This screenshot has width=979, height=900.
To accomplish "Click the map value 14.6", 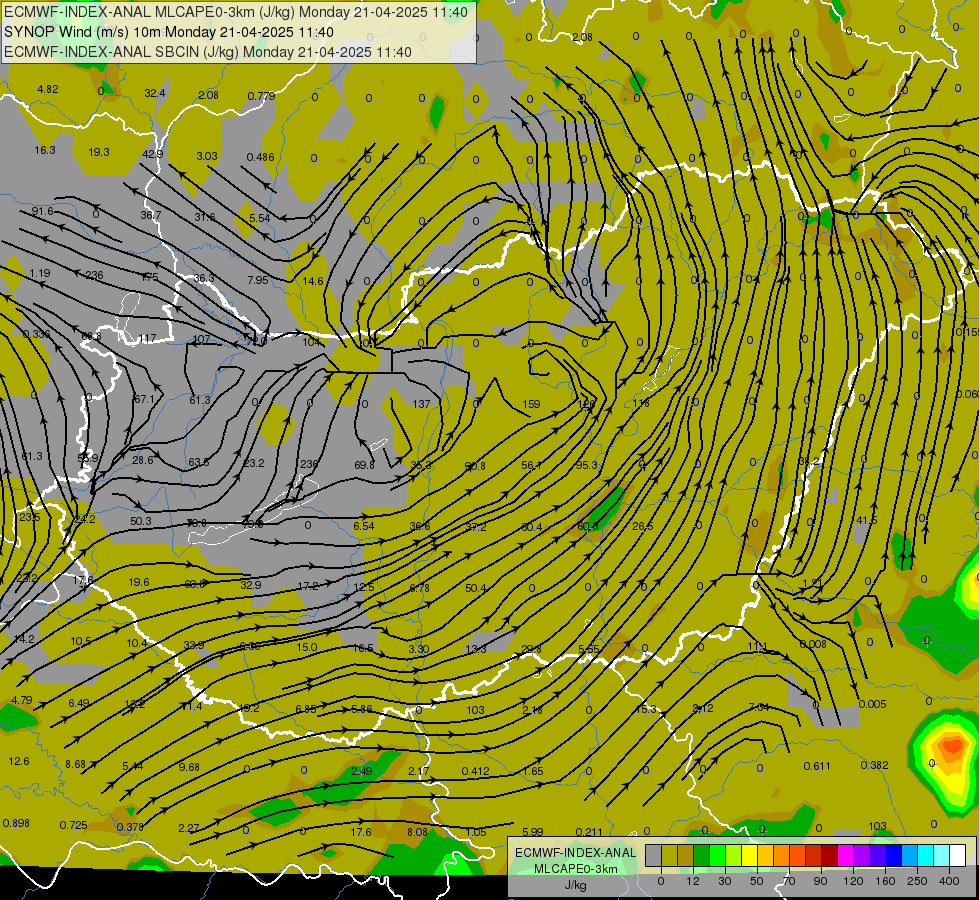I will pos(313,281).
